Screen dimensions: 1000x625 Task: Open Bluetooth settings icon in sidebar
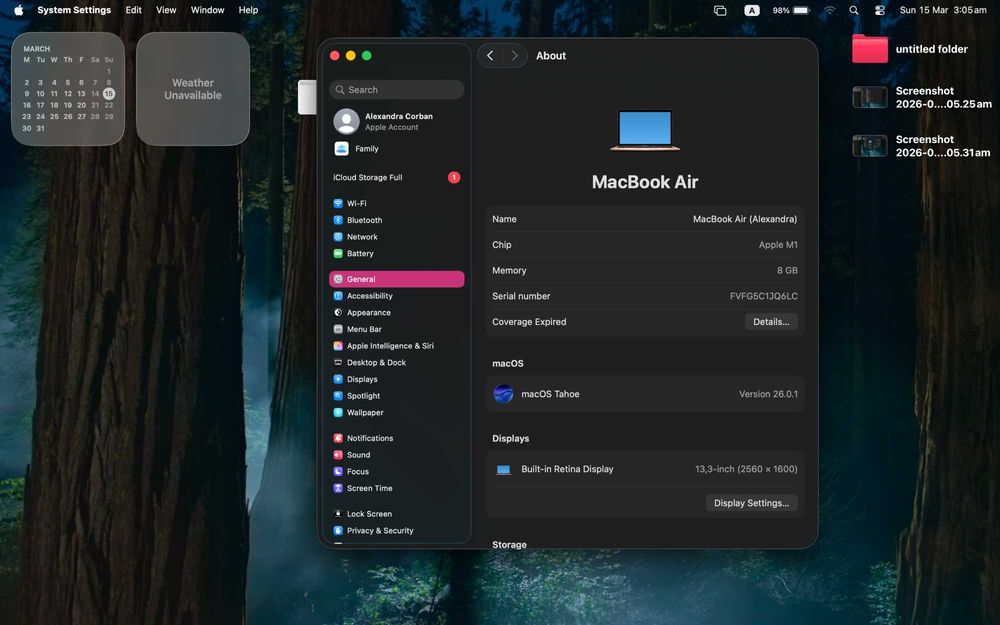click(x=338, y=220)
